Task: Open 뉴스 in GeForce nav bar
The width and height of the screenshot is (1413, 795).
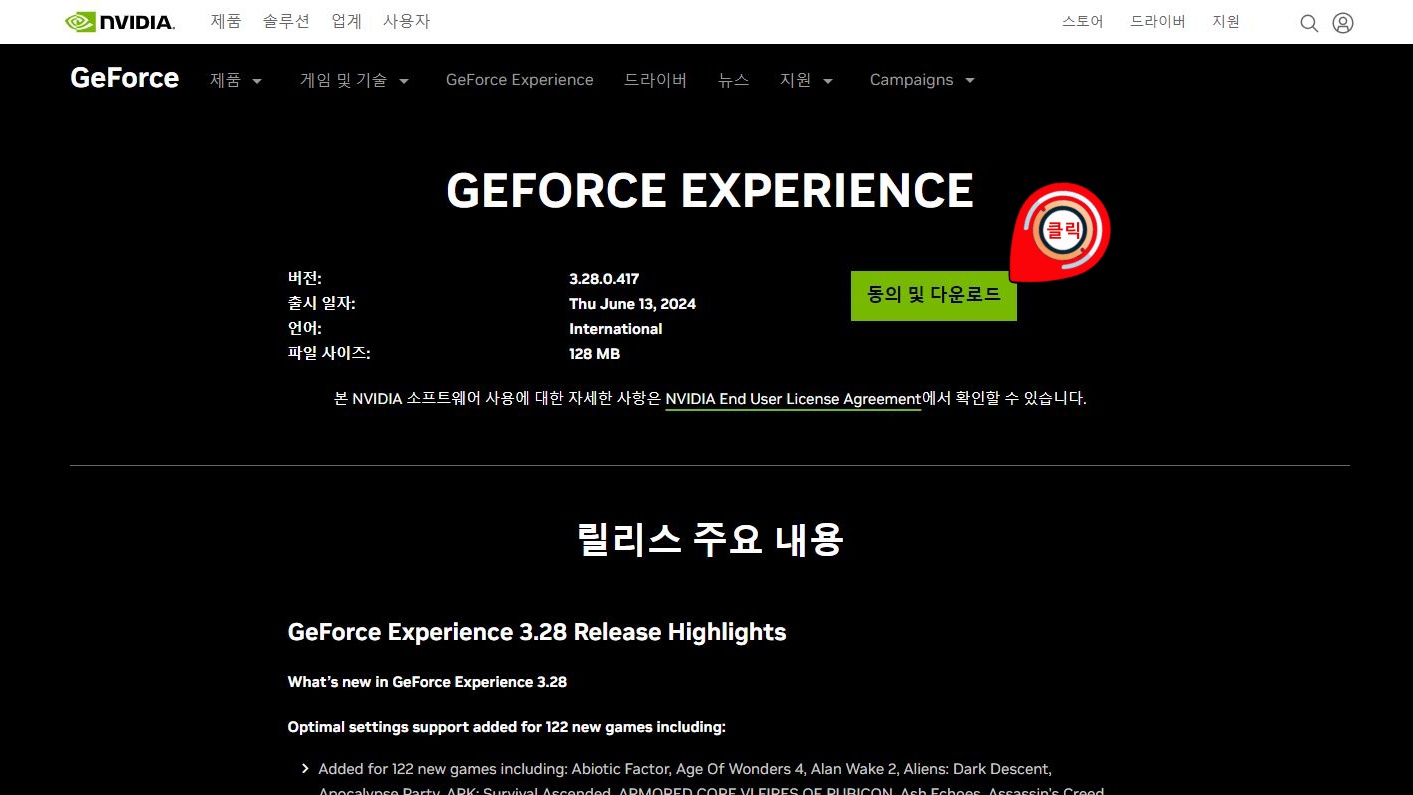Action: pyautogui.click(x=733, y=80)
